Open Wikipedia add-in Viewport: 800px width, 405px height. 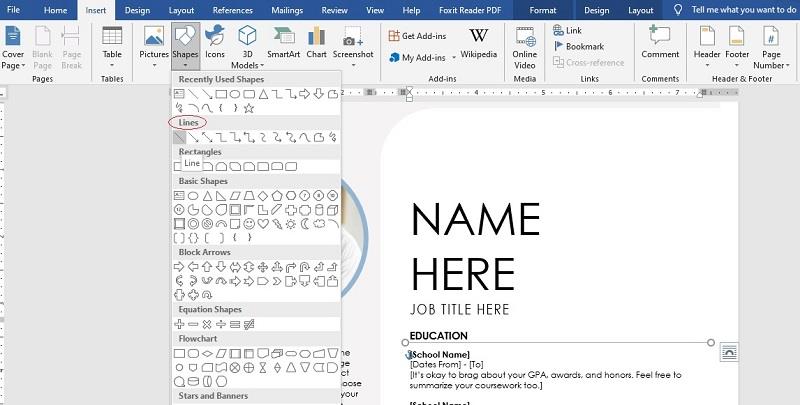click(x=478, y=44)
